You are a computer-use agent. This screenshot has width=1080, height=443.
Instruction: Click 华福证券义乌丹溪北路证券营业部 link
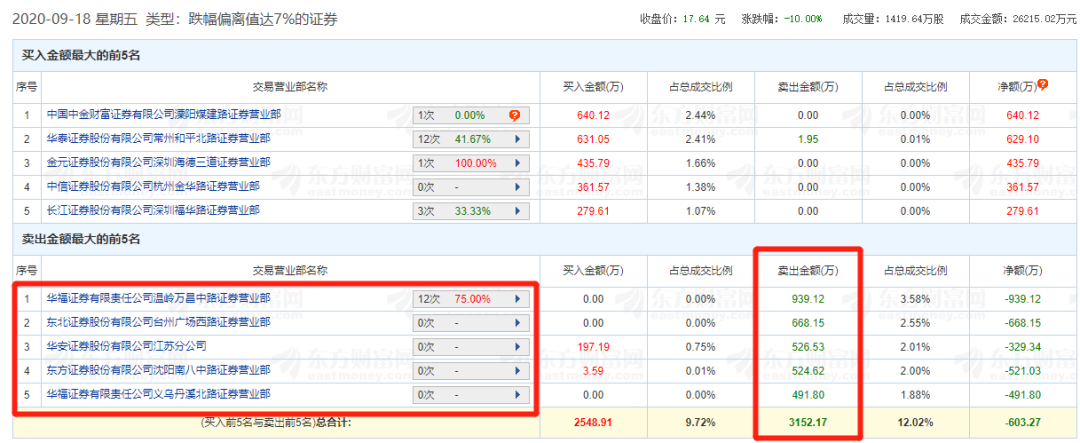click(x=158, y=394)
